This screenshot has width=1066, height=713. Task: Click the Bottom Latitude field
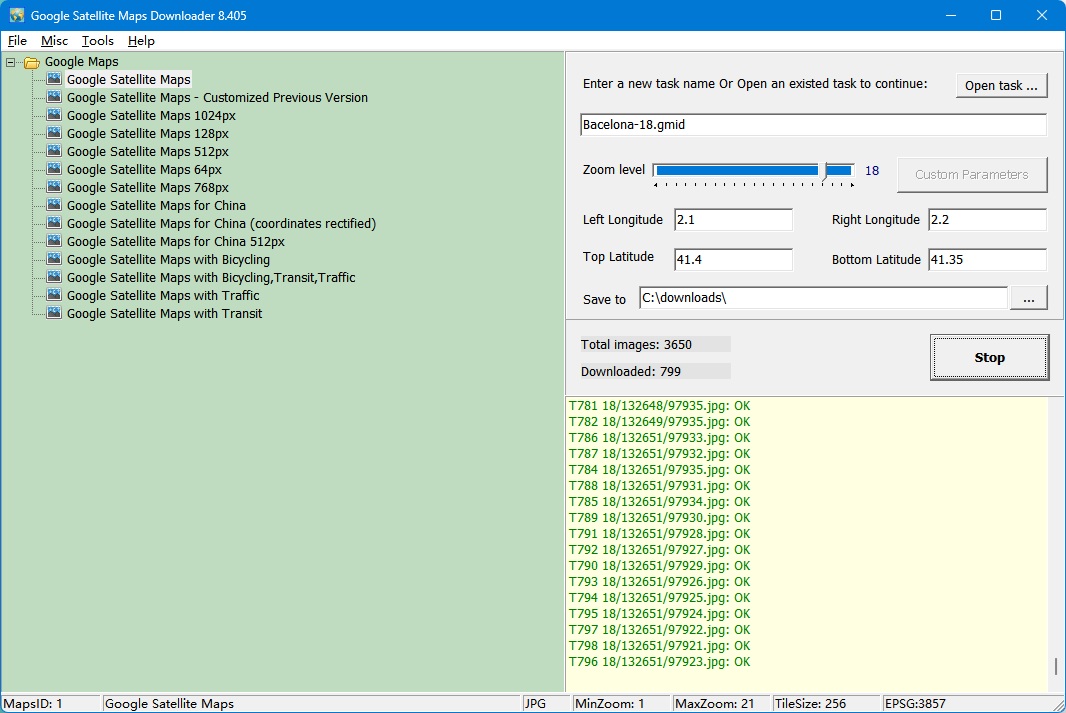(x=987, y=260)
